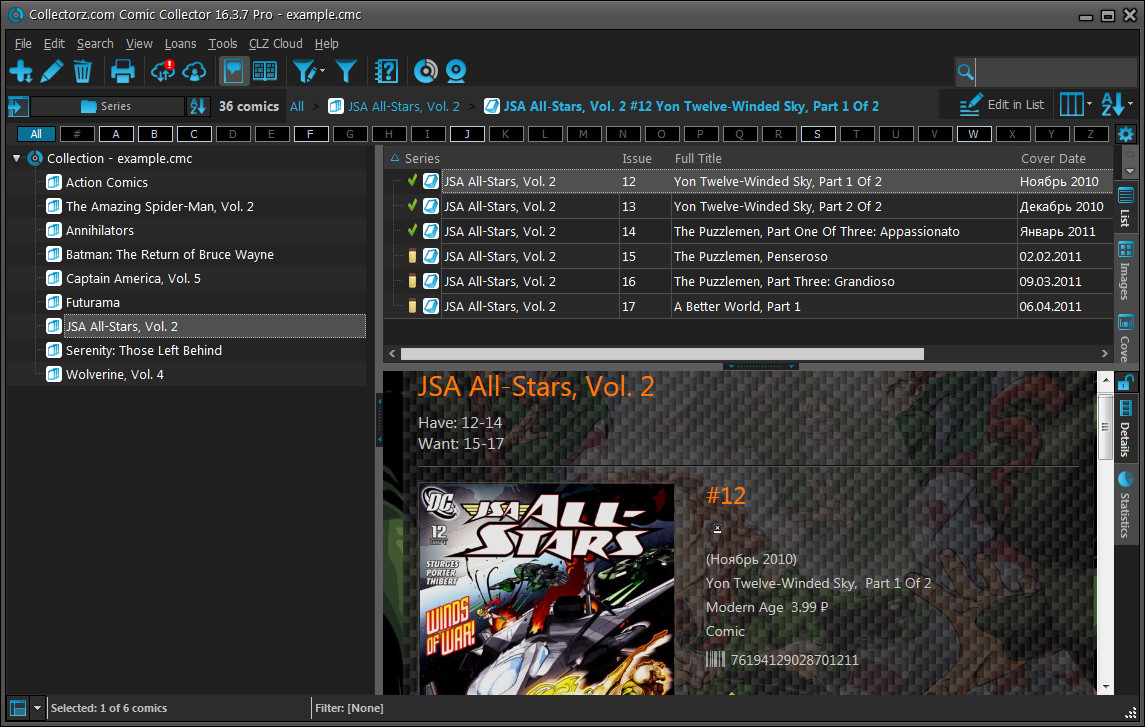Select the row titled A Better World, Part 1
This screenshot has width=1145, height=727.
pos(748,307)
